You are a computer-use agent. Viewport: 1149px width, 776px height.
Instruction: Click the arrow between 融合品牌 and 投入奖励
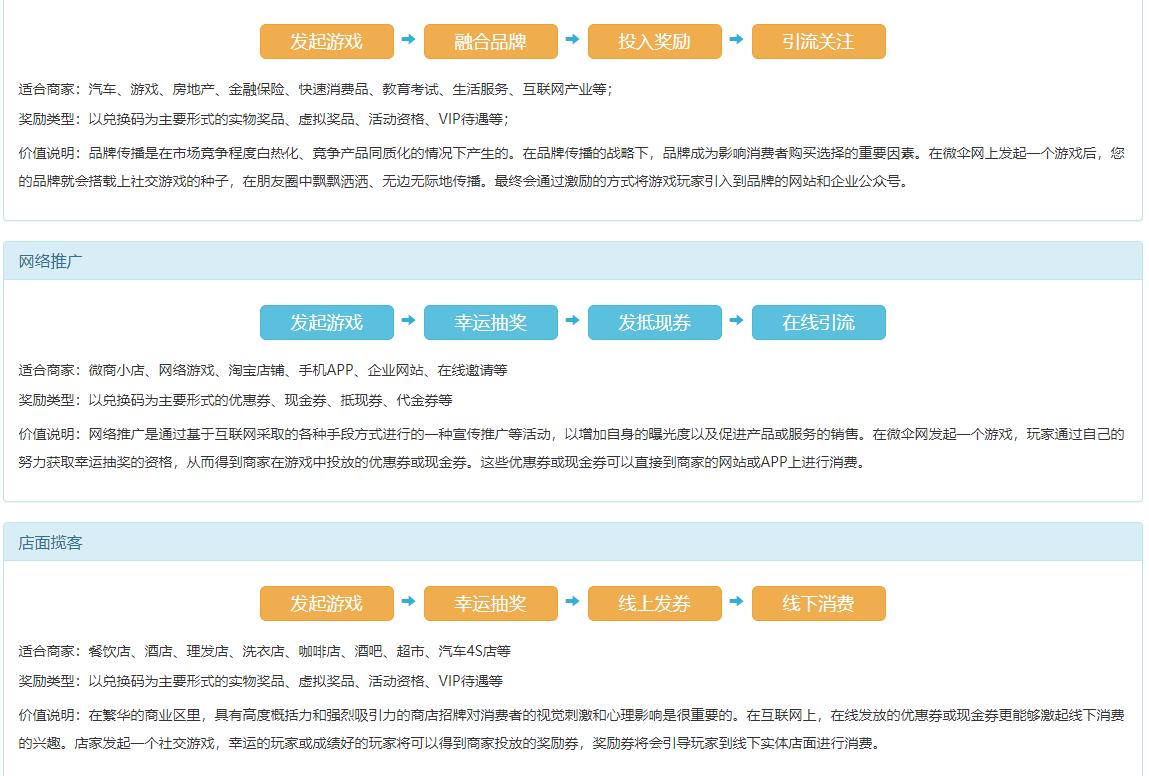573,41
